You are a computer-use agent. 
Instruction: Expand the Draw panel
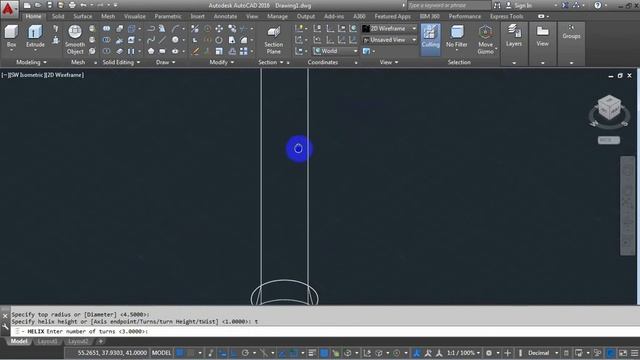(165, 62)
